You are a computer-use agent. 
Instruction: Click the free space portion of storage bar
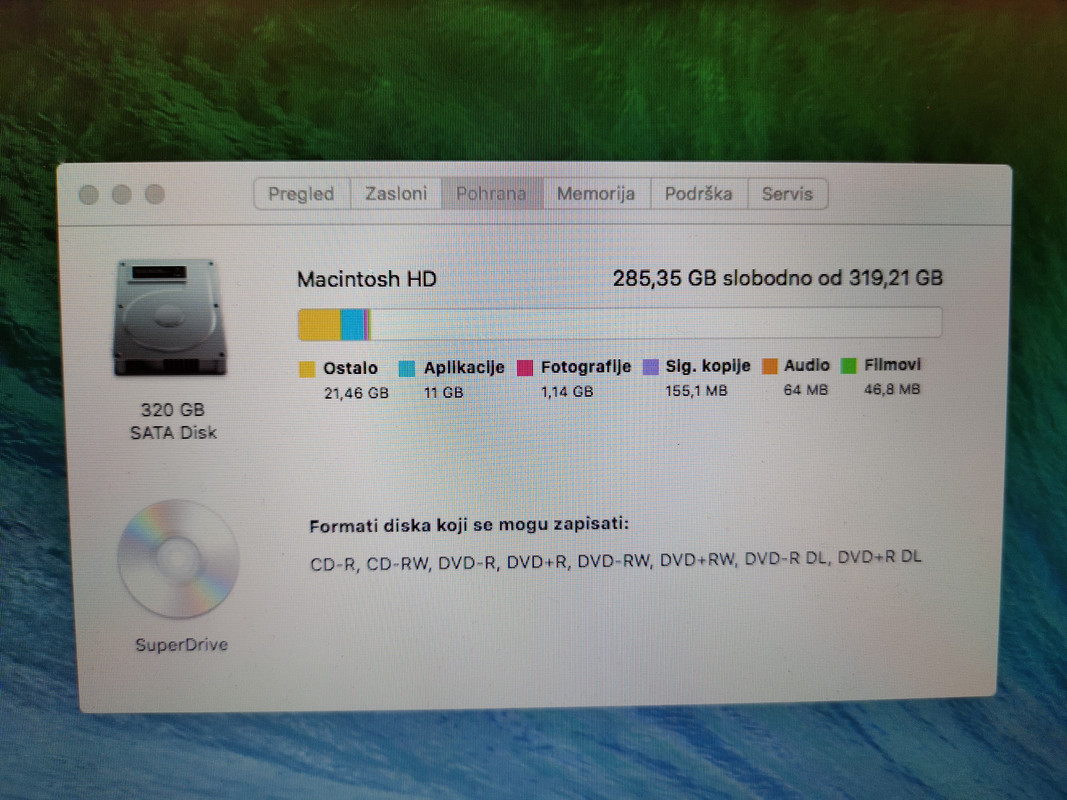[656, 323]
